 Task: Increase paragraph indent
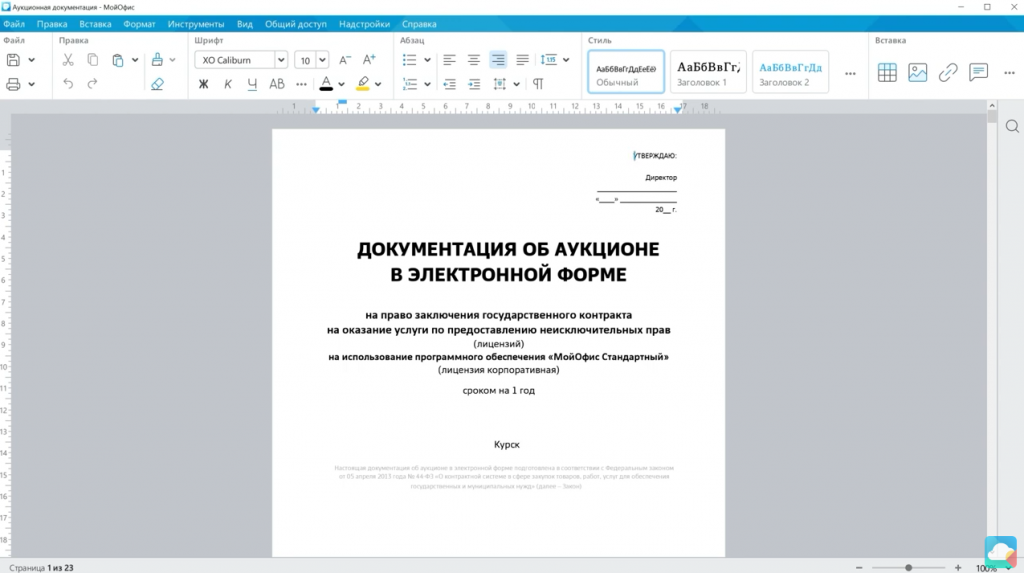coord(474,84)
